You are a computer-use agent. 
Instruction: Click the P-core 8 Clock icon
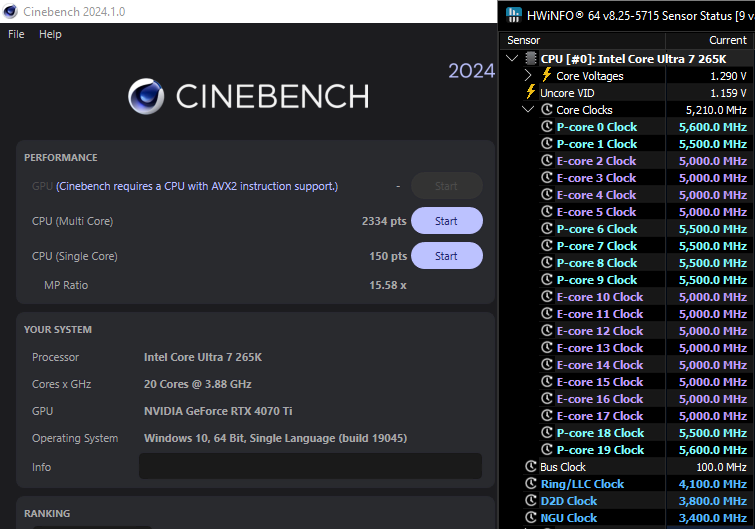(547, 262)
